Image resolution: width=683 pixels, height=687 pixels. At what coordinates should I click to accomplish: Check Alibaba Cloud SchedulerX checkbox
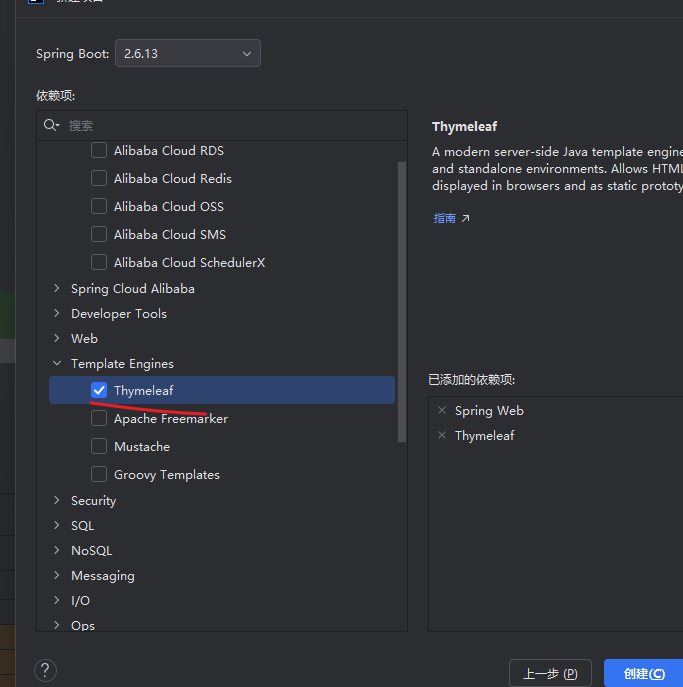99,262
